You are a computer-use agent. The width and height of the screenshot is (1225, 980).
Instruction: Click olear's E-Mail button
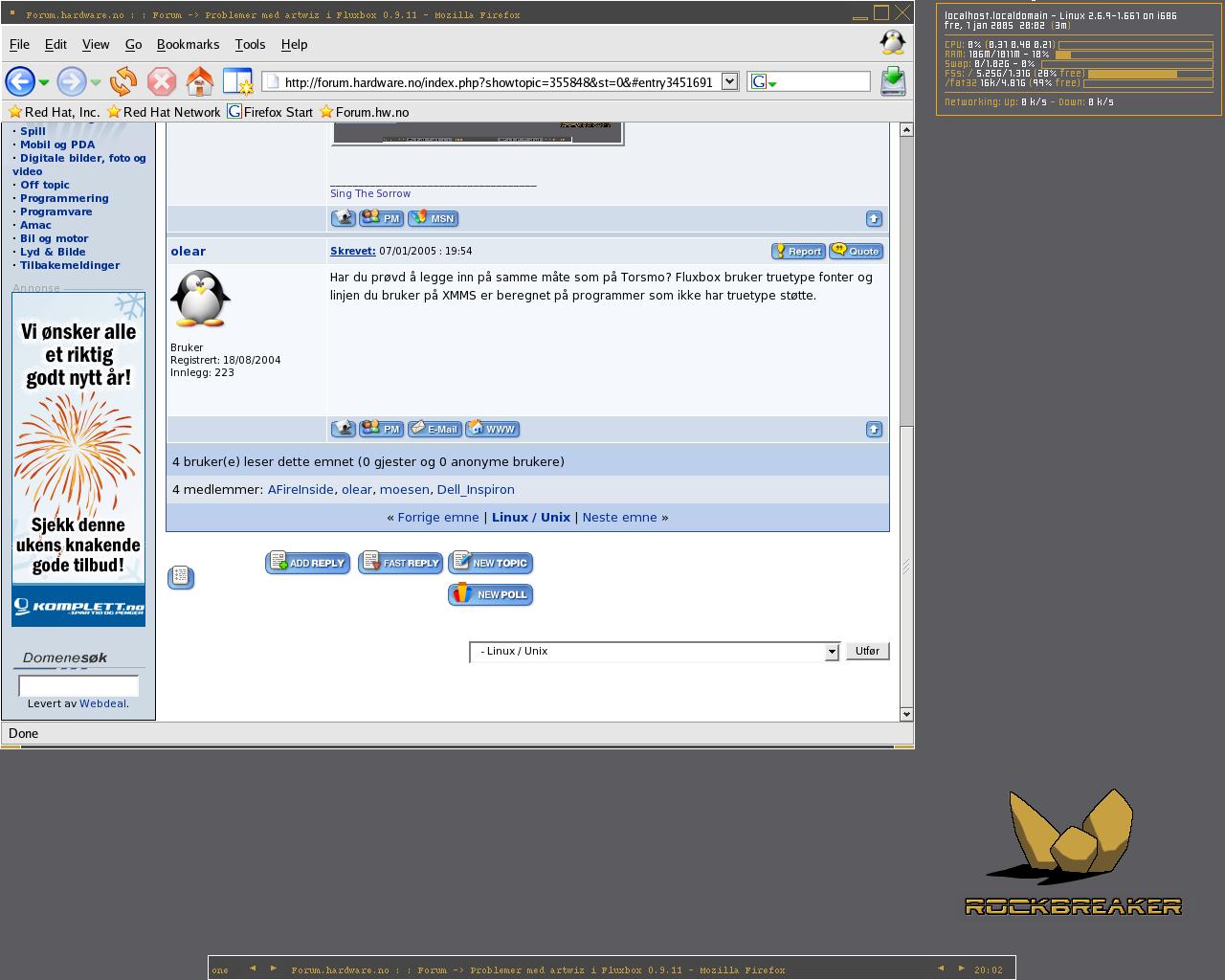click(434, 429)
